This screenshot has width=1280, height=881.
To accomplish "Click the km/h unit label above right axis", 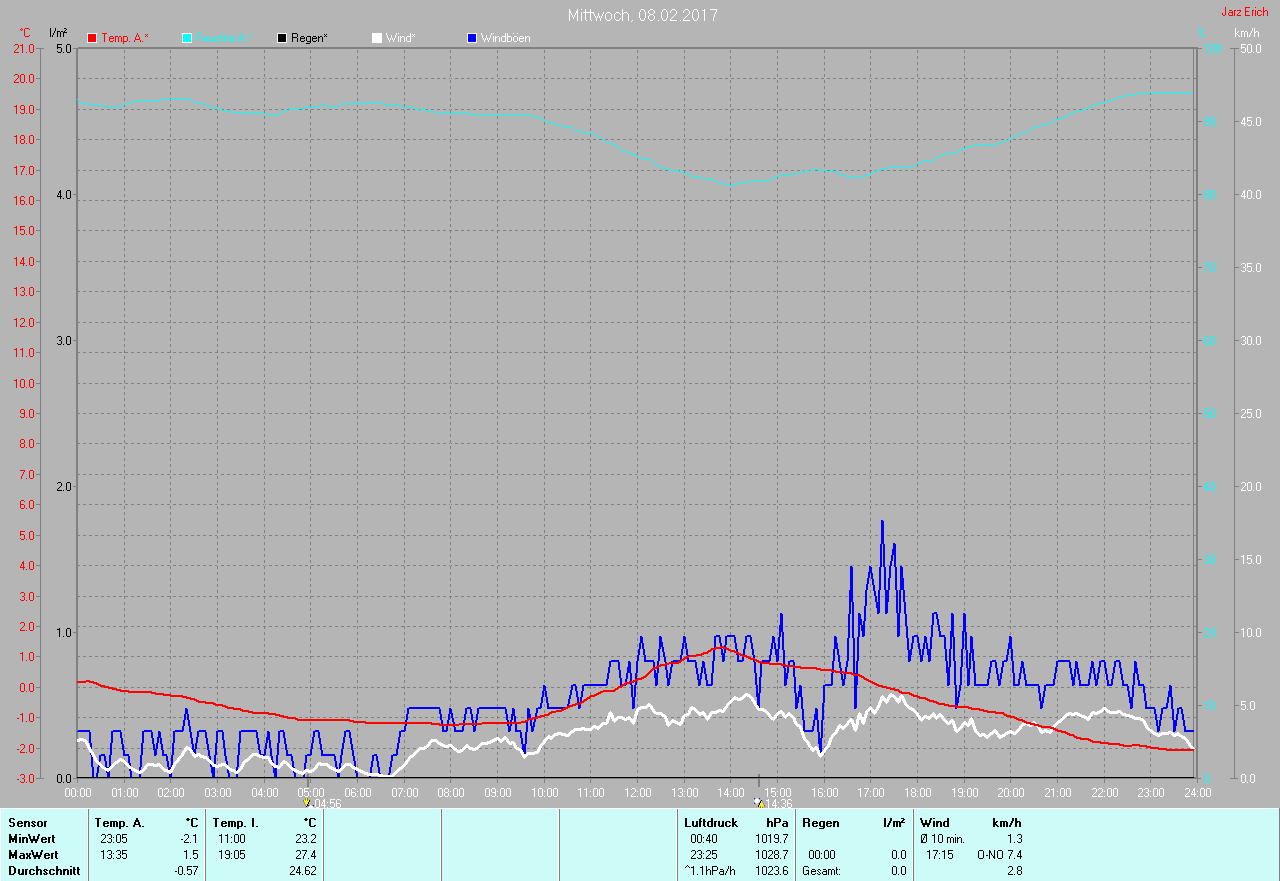I will (x=1247, y=33).
